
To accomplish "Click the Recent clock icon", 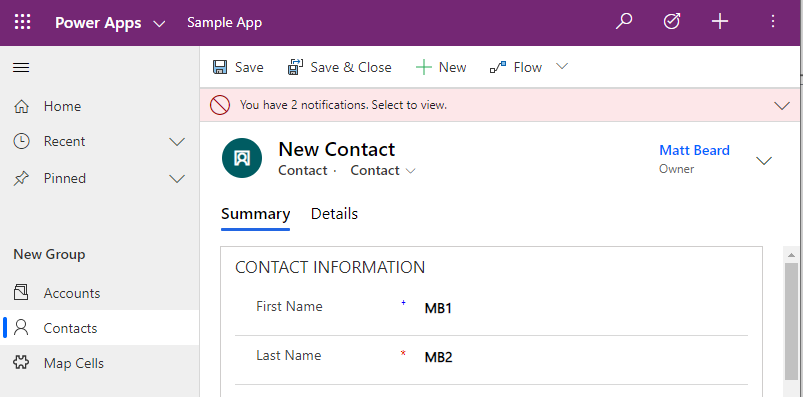I will pos(21,141).
